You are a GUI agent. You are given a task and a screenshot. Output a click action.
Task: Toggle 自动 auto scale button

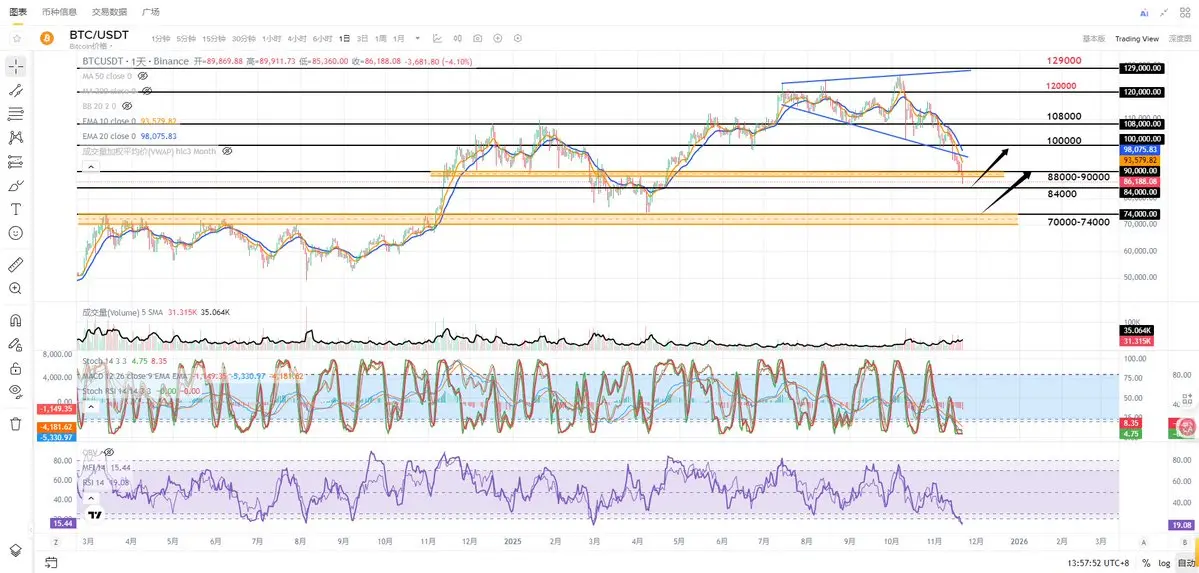click(x=1184, y=563)
